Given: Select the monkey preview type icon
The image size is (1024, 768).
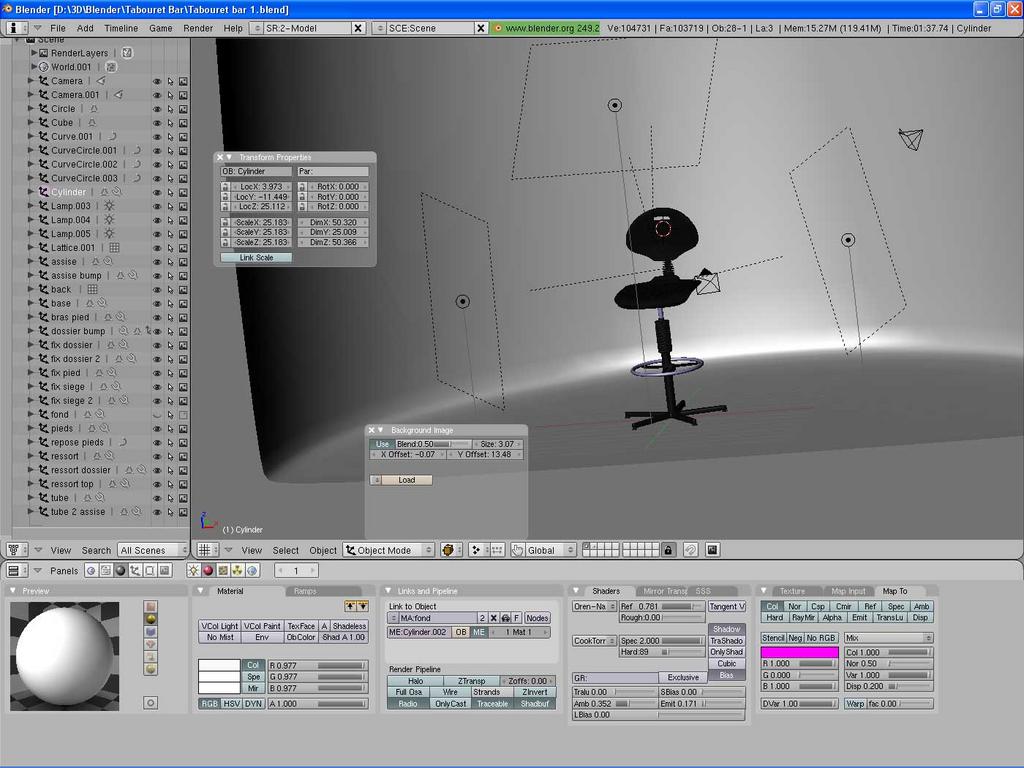Looking at the screenshot, I should (151, 644).
